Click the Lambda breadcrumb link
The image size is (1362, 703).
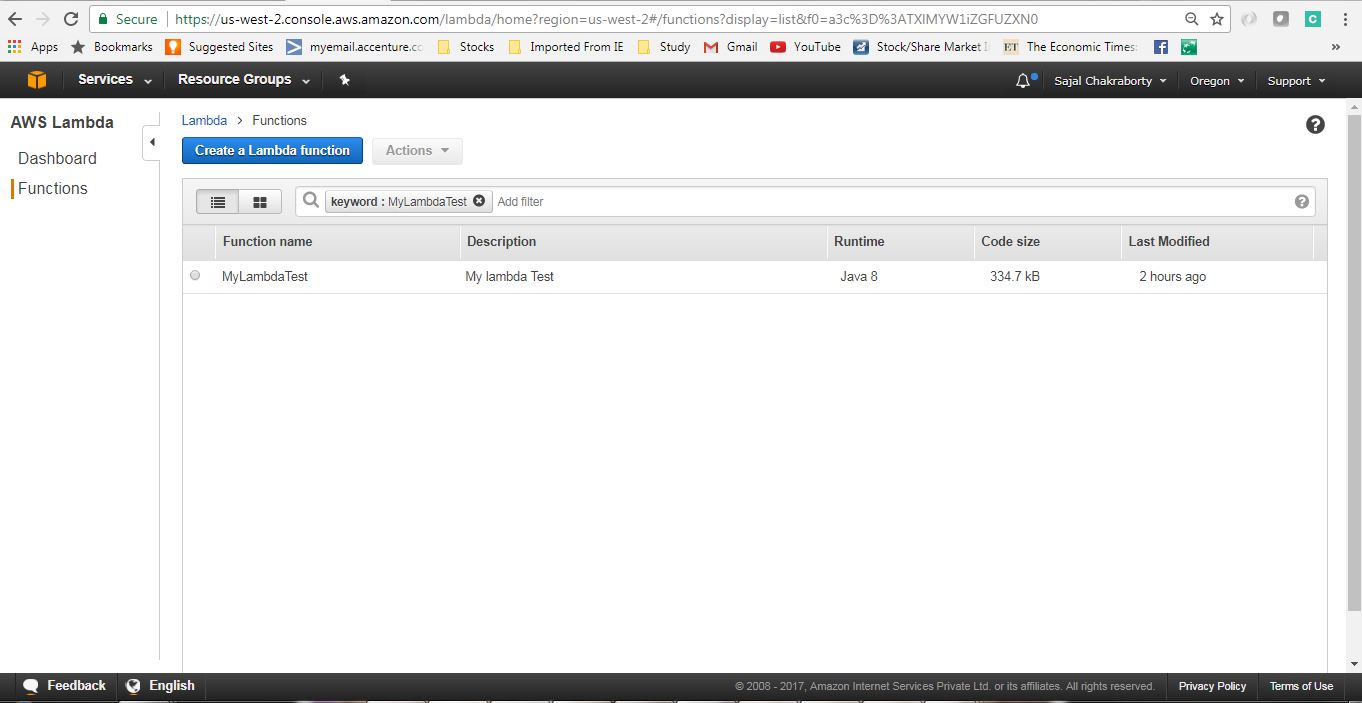(x=204, y=120)
